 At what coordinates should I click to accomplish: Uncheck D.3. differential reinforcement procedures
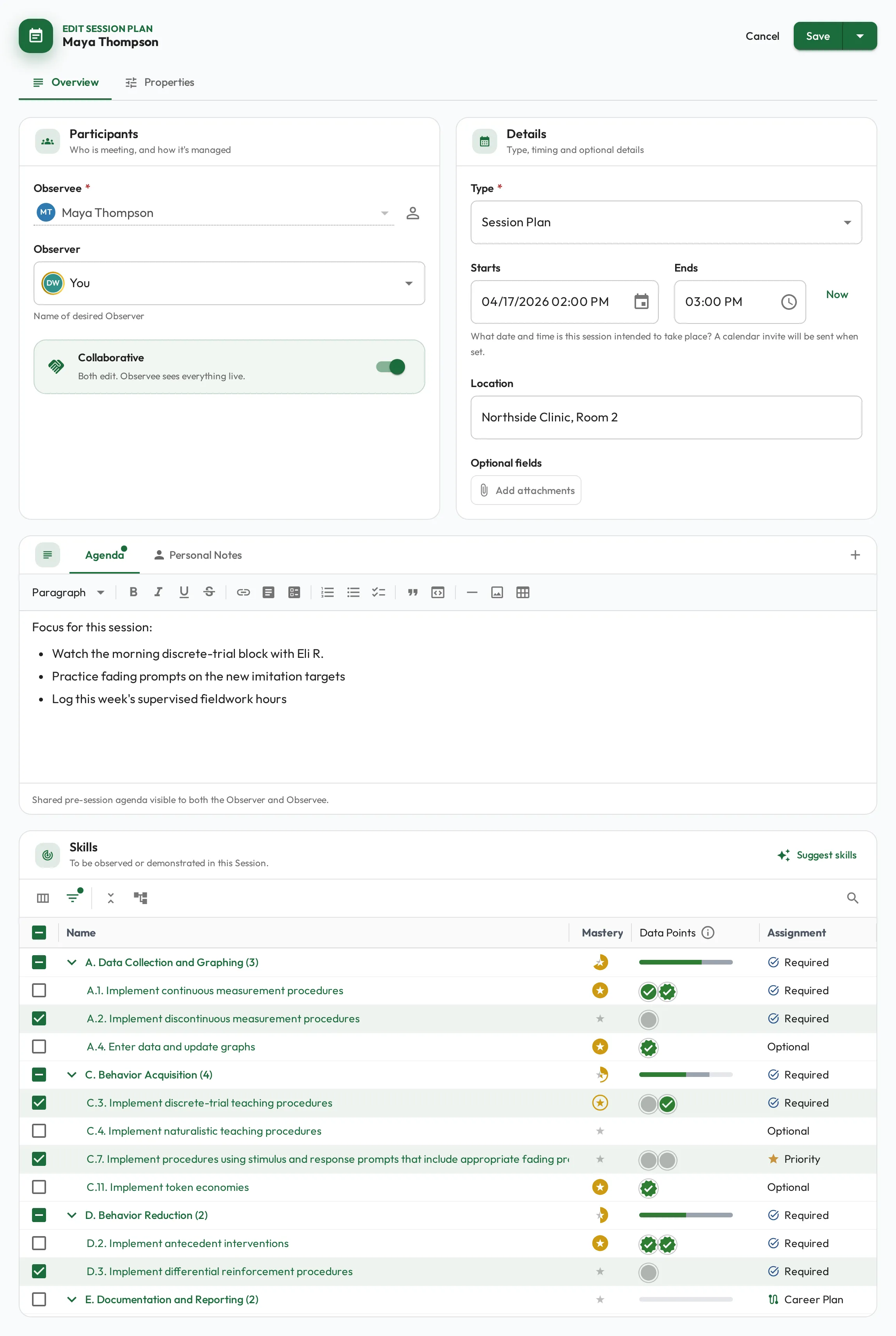pos(39,1271)
